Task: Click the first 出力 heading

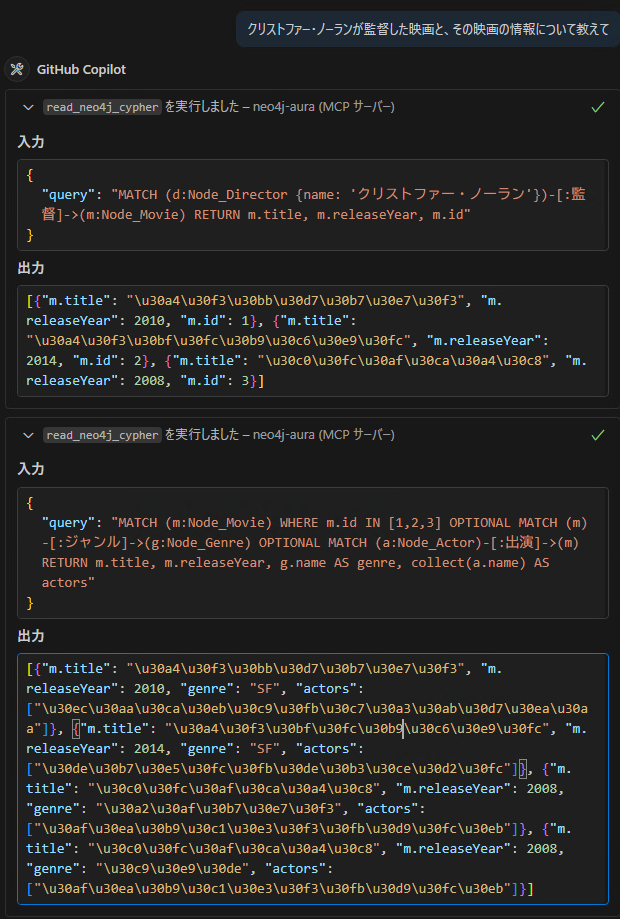Action: 31,268
